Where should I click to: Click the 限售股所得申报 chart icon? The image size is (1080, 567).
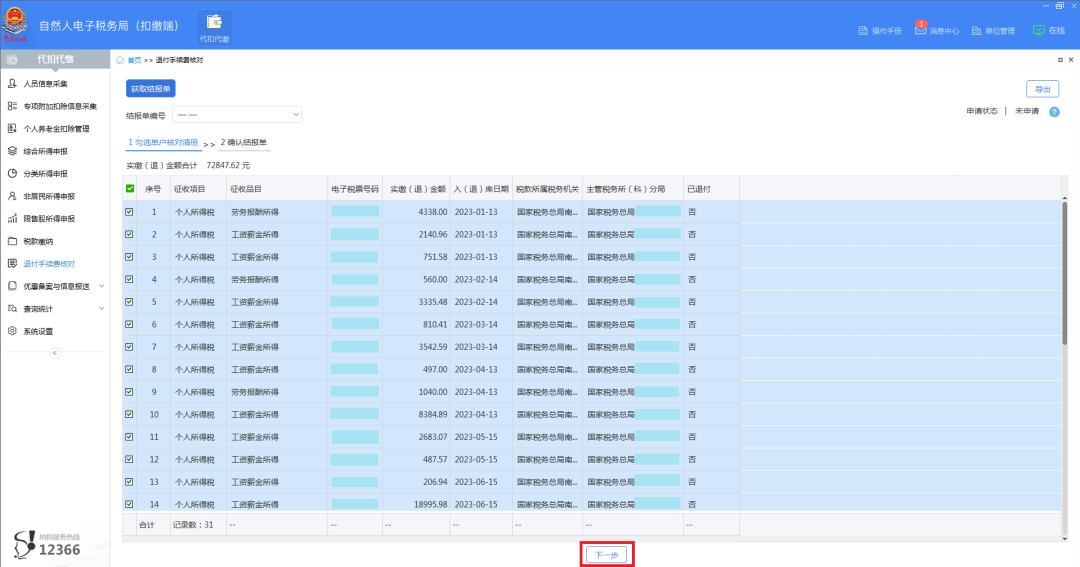(x=12, y=218)
